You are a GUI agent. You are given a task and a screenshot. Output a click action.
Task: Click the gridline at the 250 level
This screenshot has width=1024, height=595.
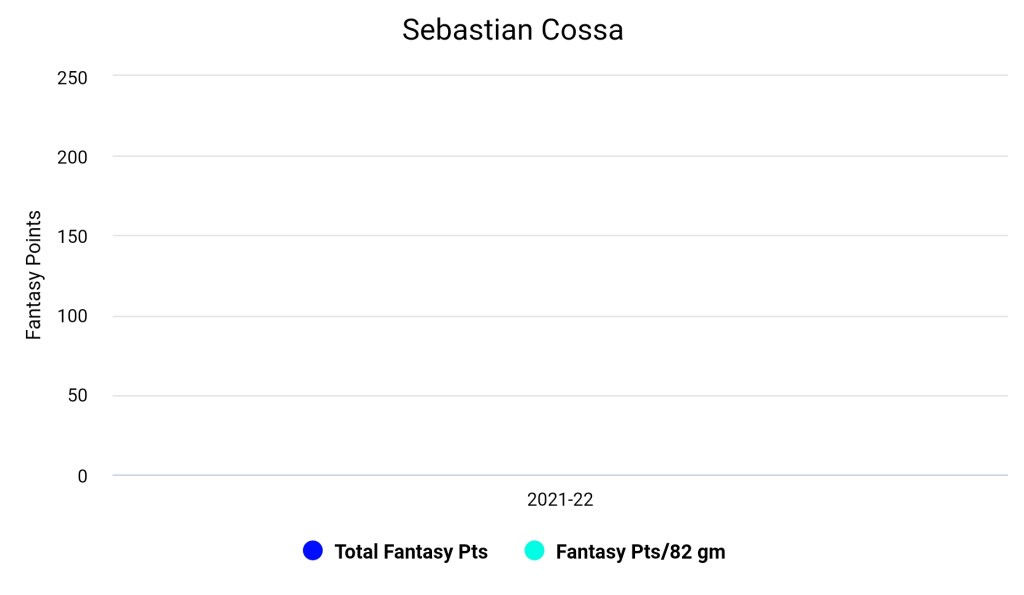pyautogui.click(x=560, y=76)
